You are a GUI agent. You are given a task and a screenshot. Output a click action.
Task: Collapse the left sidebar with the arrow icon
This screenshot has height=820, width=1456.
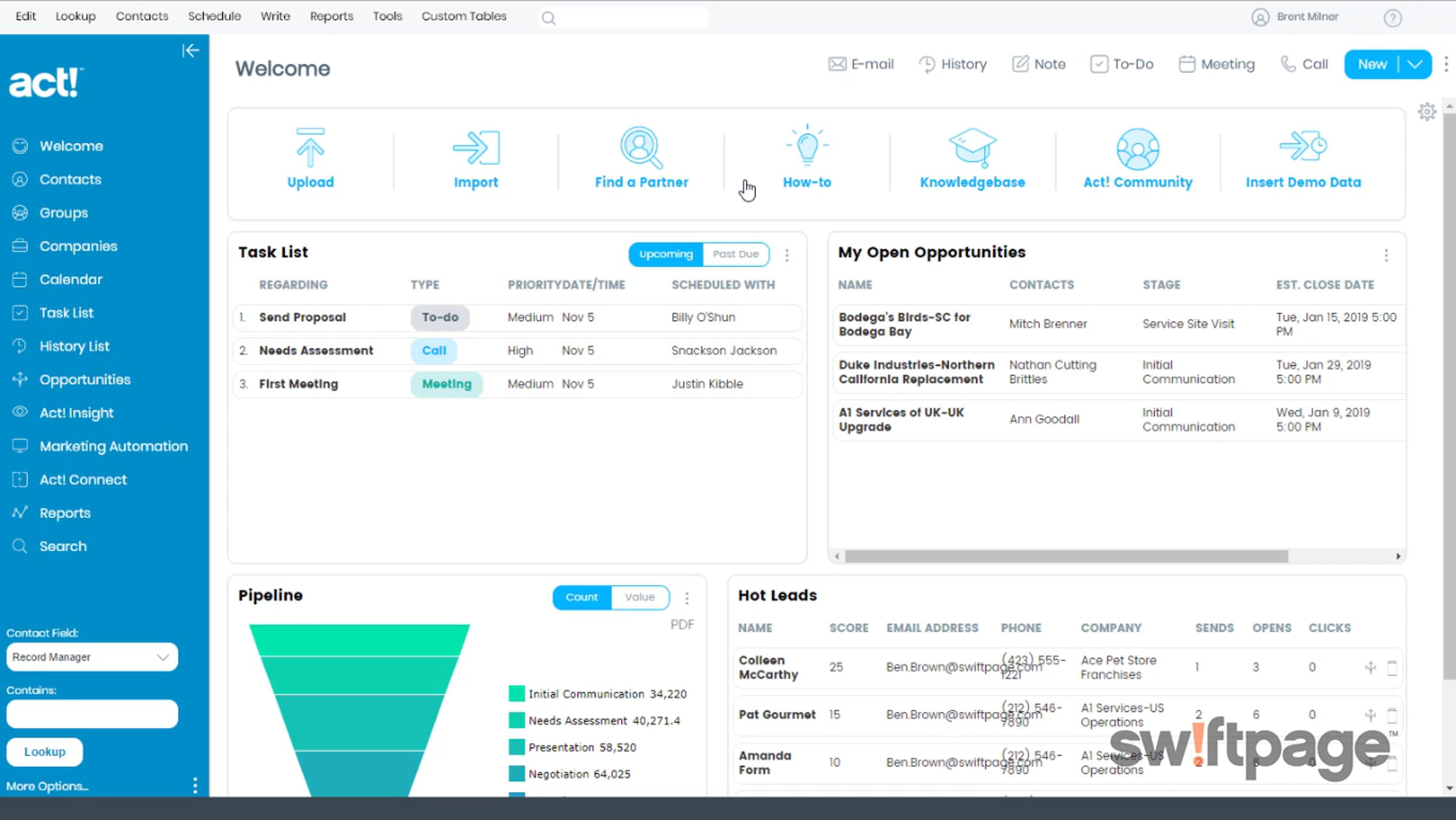pyautogui.click(x=190, y=50)
